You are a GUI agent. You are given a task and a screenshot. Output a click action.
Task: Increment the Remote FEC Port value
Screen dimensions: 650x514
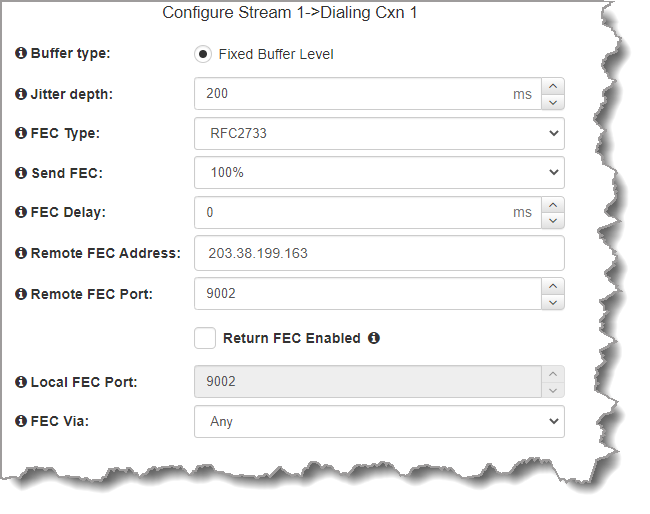[553, 286]
